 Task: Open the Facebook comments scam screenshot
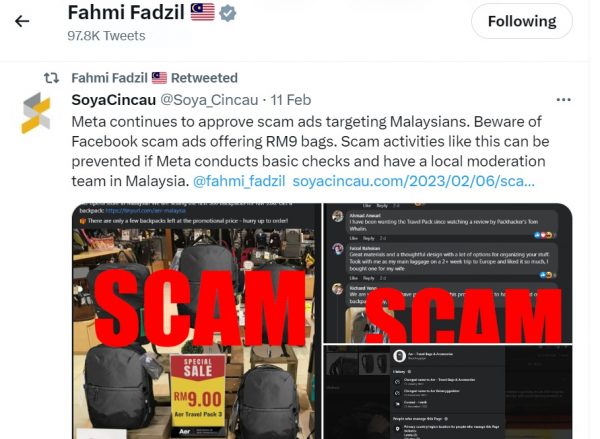point(448,273)
